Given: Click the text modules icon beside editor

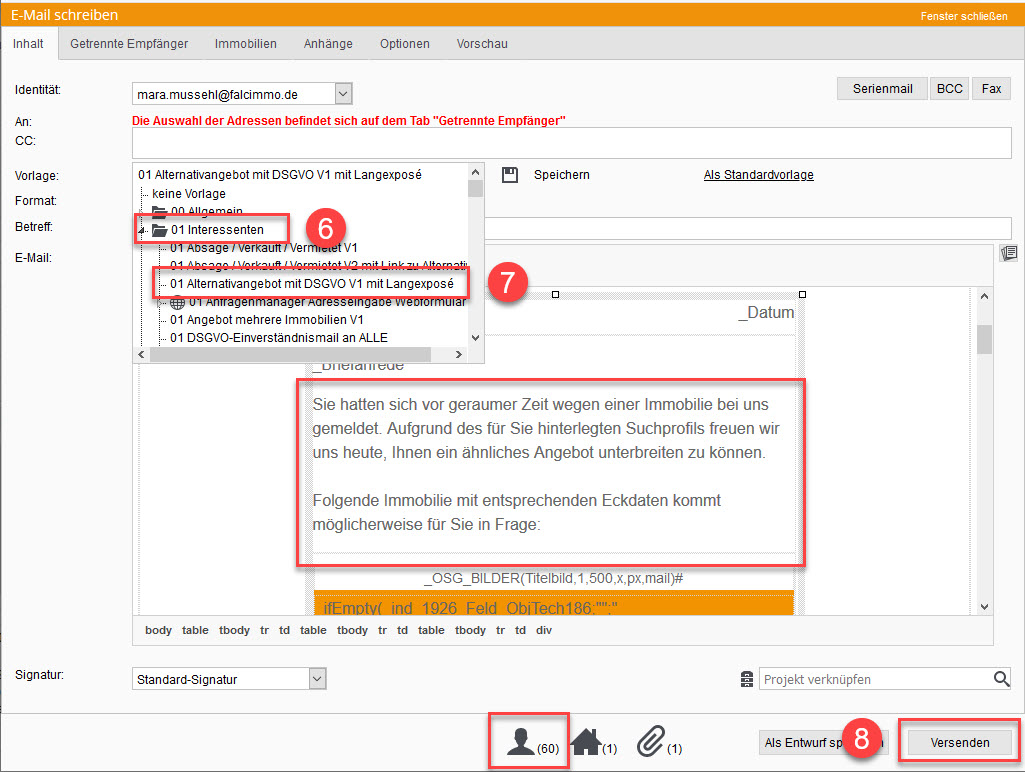Looking at the screenshot, I should click(x=1008, y=253).
